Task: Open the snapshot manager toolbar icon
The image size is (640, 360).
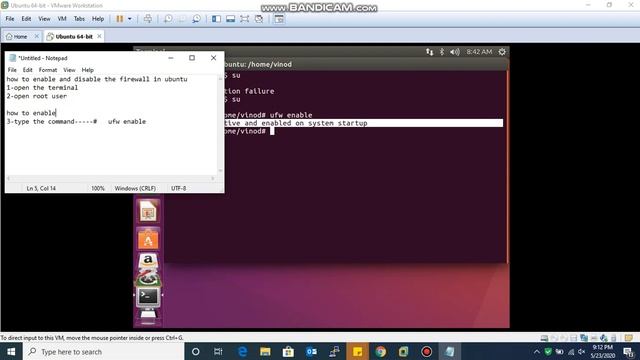Action: tap(196, 19)
